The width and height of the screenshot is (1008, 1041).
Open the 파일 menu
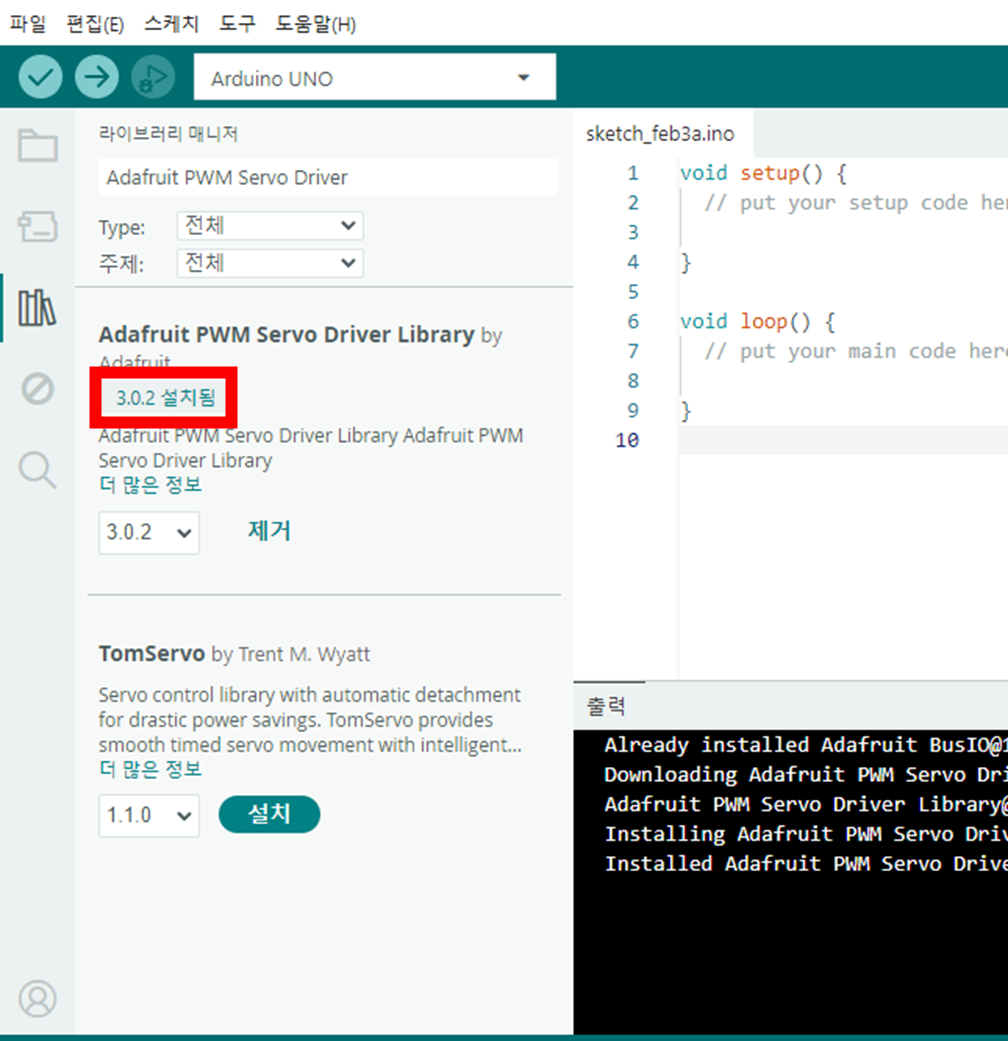(x=28, y=24)
